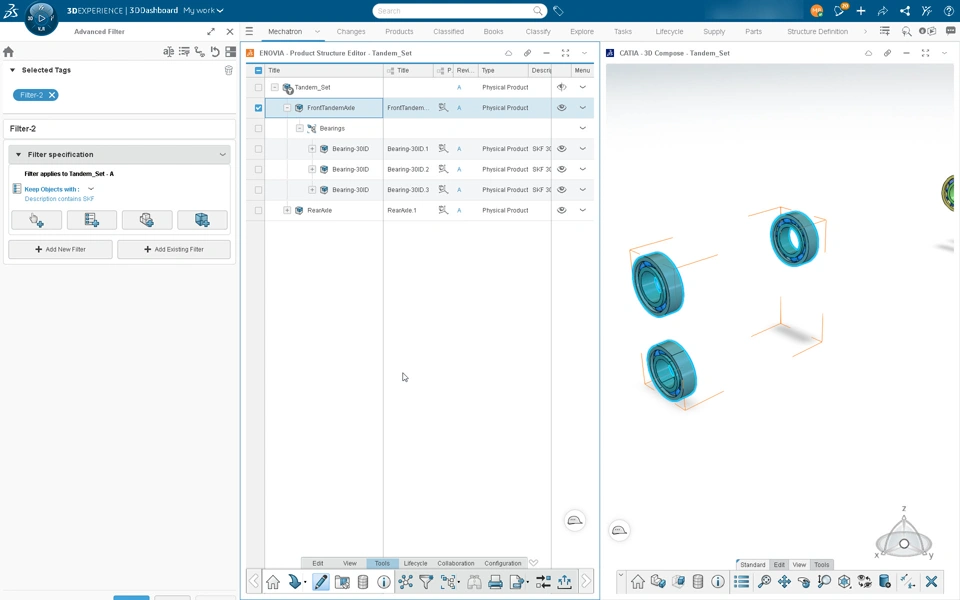Click the relations network icon in ENOVIA toolbar
Image resolution: width=960 pixels, height=600 pixels.
coord(405,582)
